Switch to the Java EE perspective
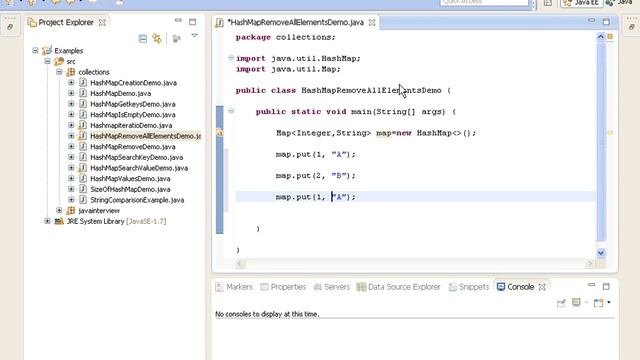640x360 pixels. point(581,3)
